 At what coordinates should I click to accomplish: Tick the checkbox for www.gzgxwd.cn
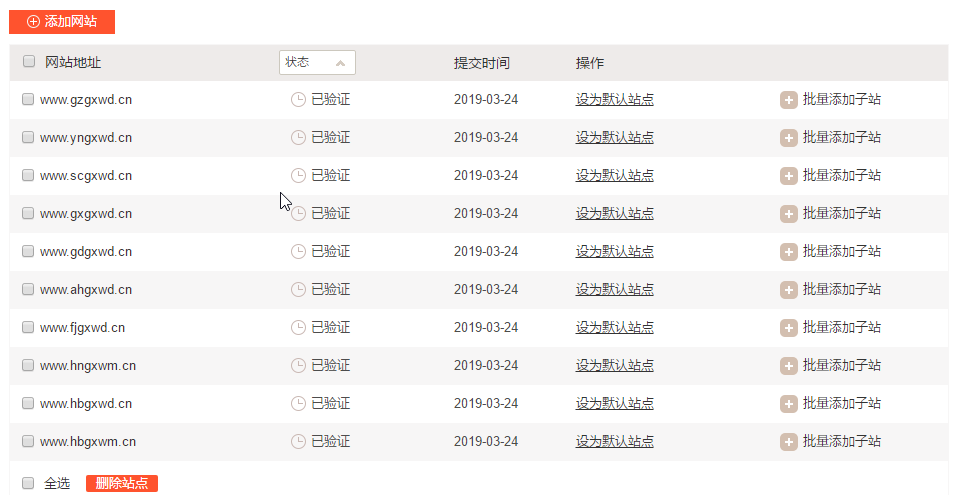pos(28,99)
